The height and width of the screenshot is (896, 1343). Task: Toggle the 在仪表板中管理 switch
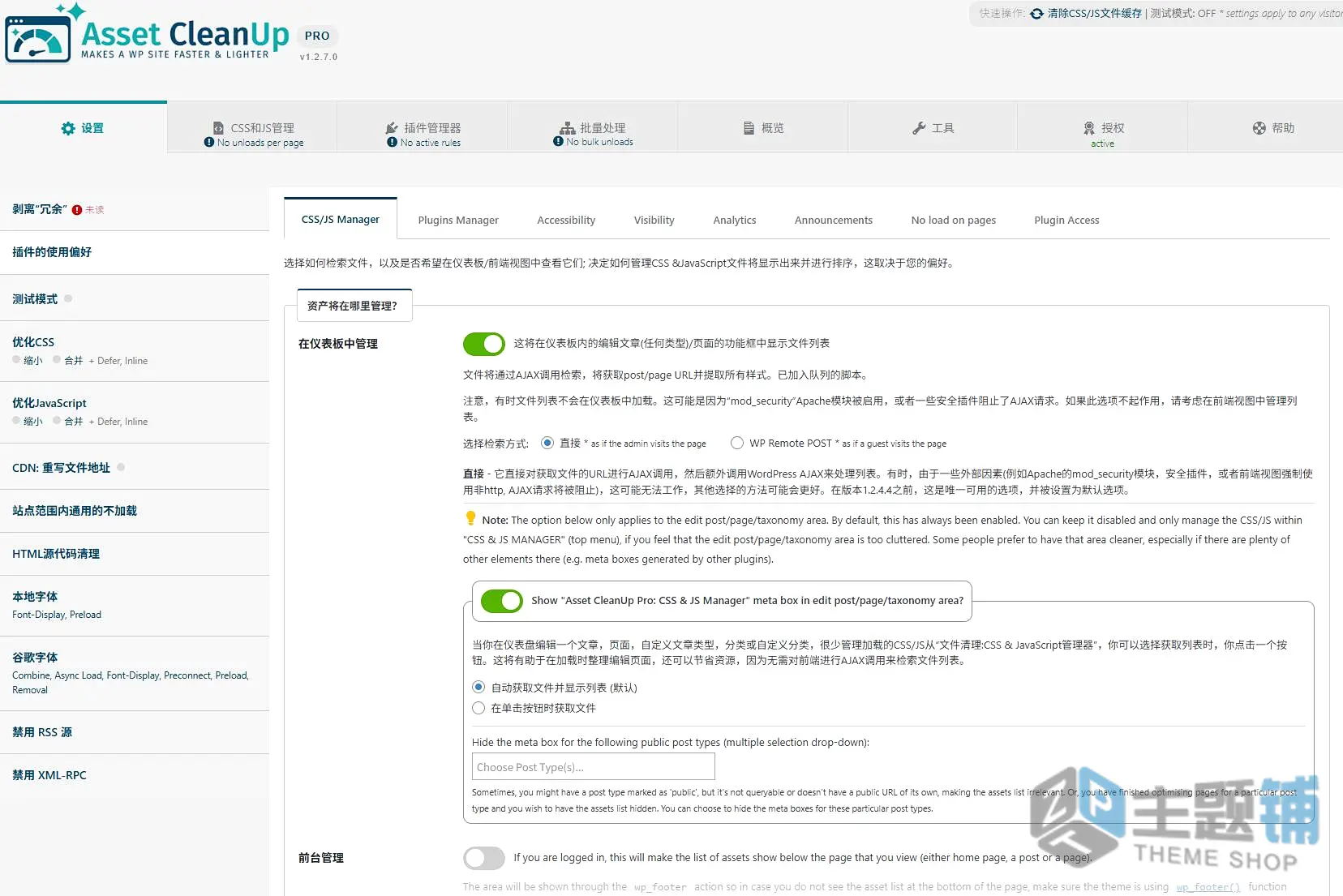click(484, 344)
